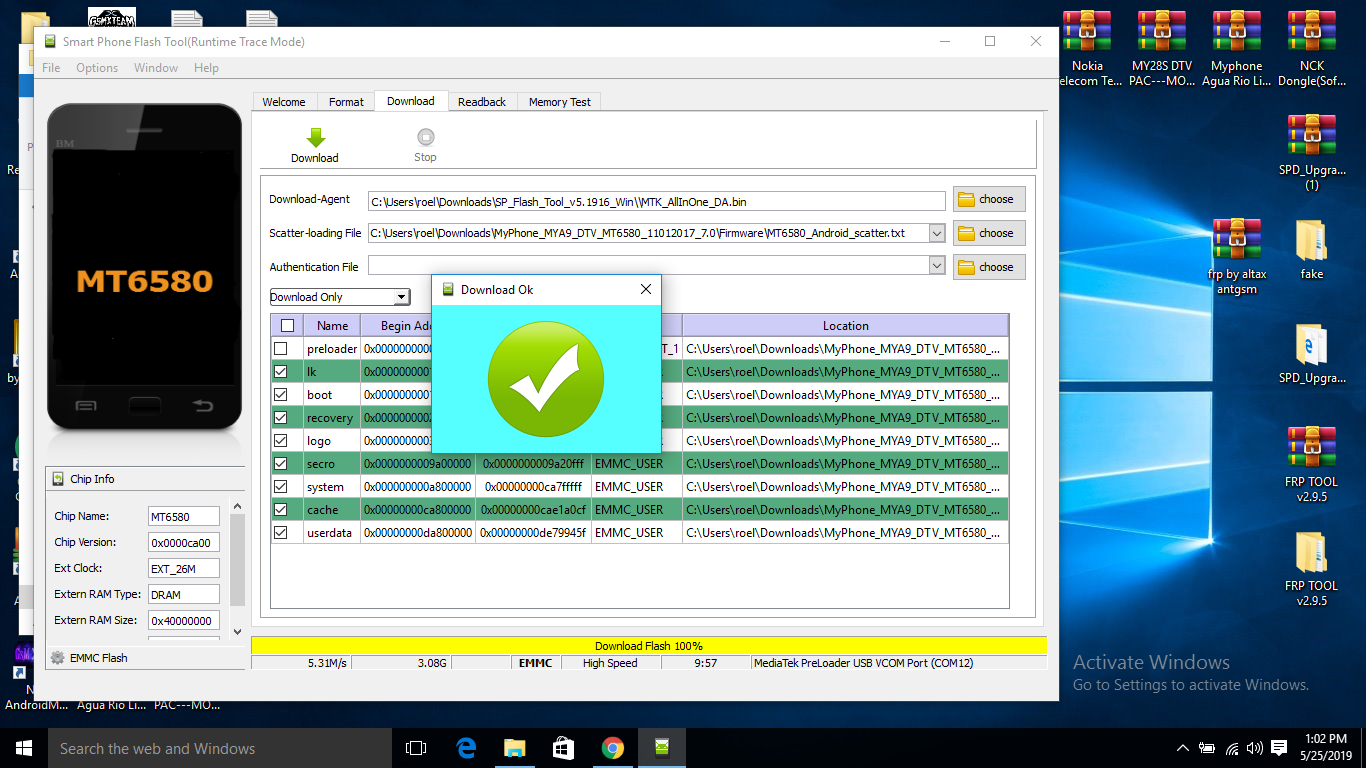The image size is (1366, 768).
Task: Click the Download-Agent path field
Action: click(x=656, y=201)
